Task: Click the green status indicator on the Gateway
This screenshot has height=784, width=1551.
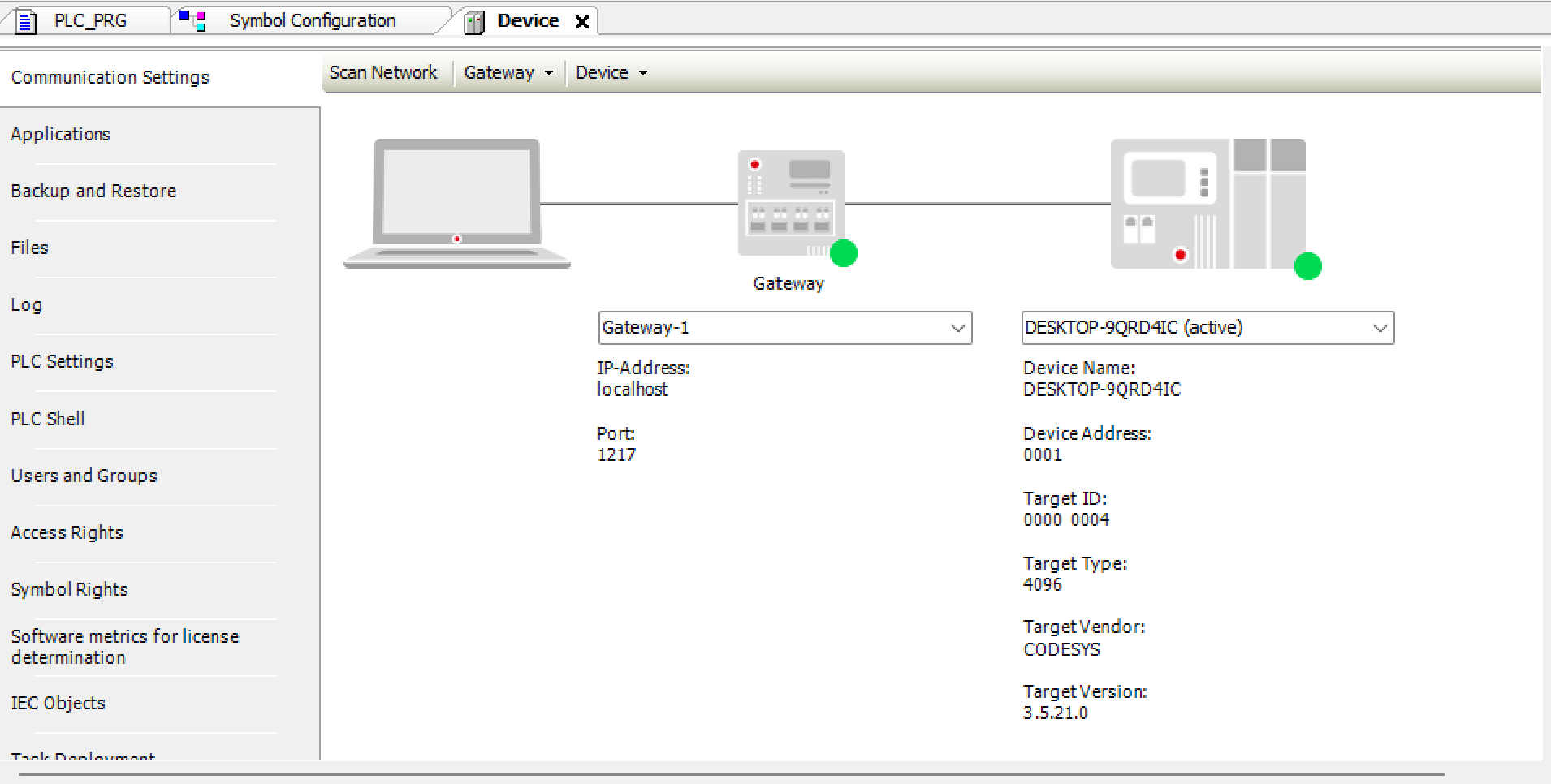Action: [x=844, y=253]
